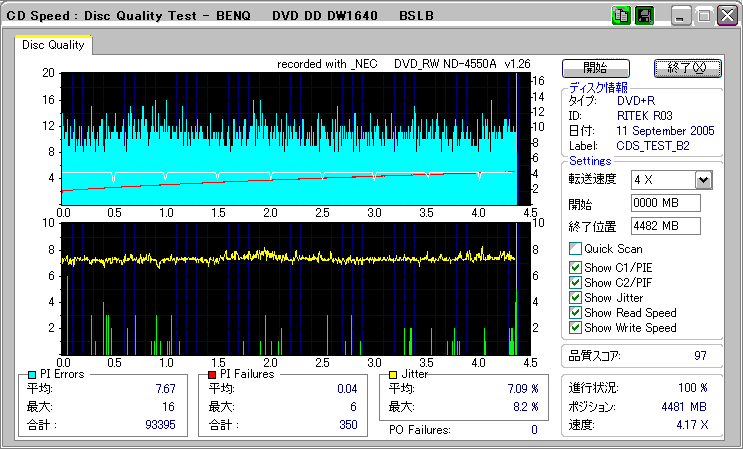Turn off Show Read Speed
Image resolution: width=743 pixels, height=449 pixels.
pos(575,312)
